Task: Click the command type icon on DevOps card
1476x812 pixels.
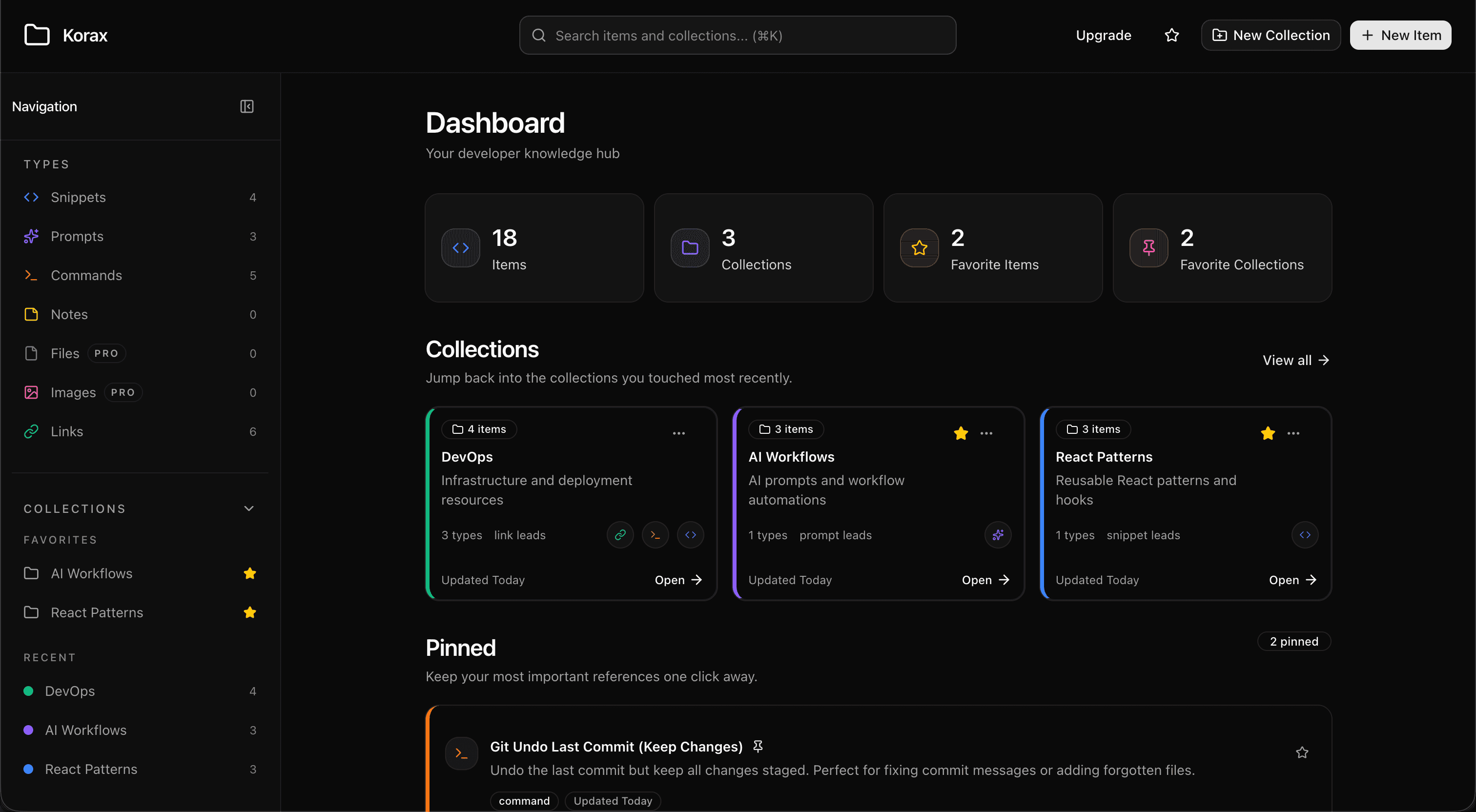Action: pyautogui.click(x=655, y=535)
